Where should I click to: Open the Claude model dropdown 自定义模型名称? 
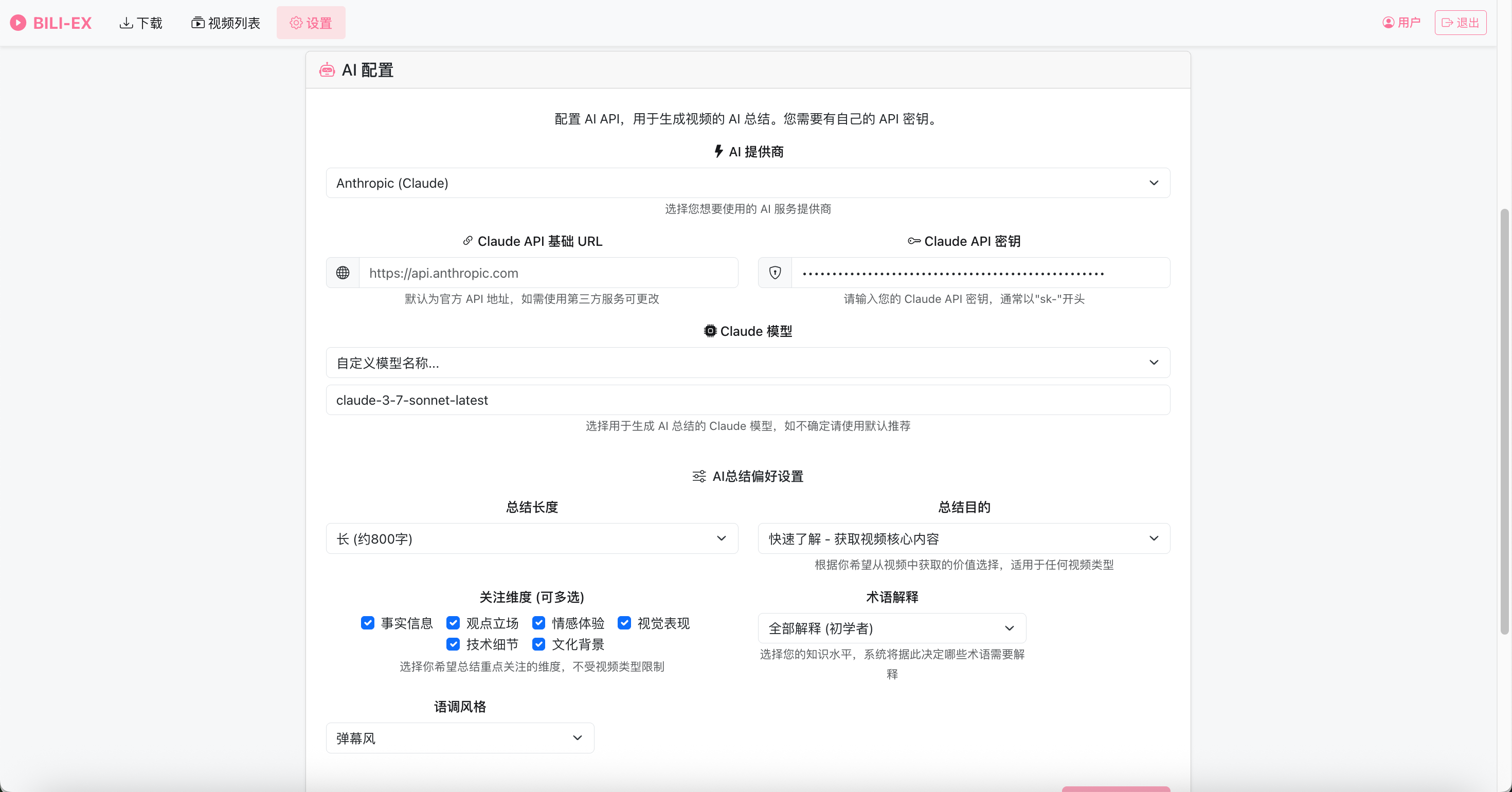click(x=748, y=363)
